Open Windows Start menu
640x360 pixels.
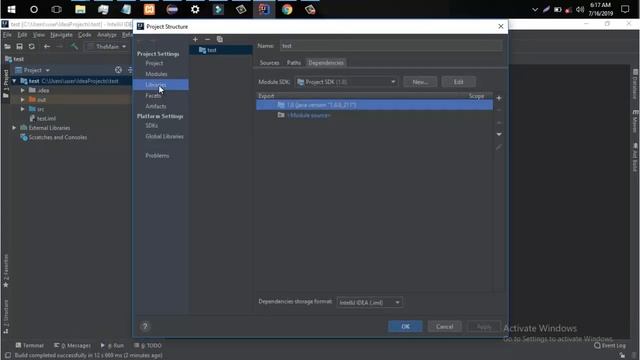pyautogui.click(x=11, y=9)
